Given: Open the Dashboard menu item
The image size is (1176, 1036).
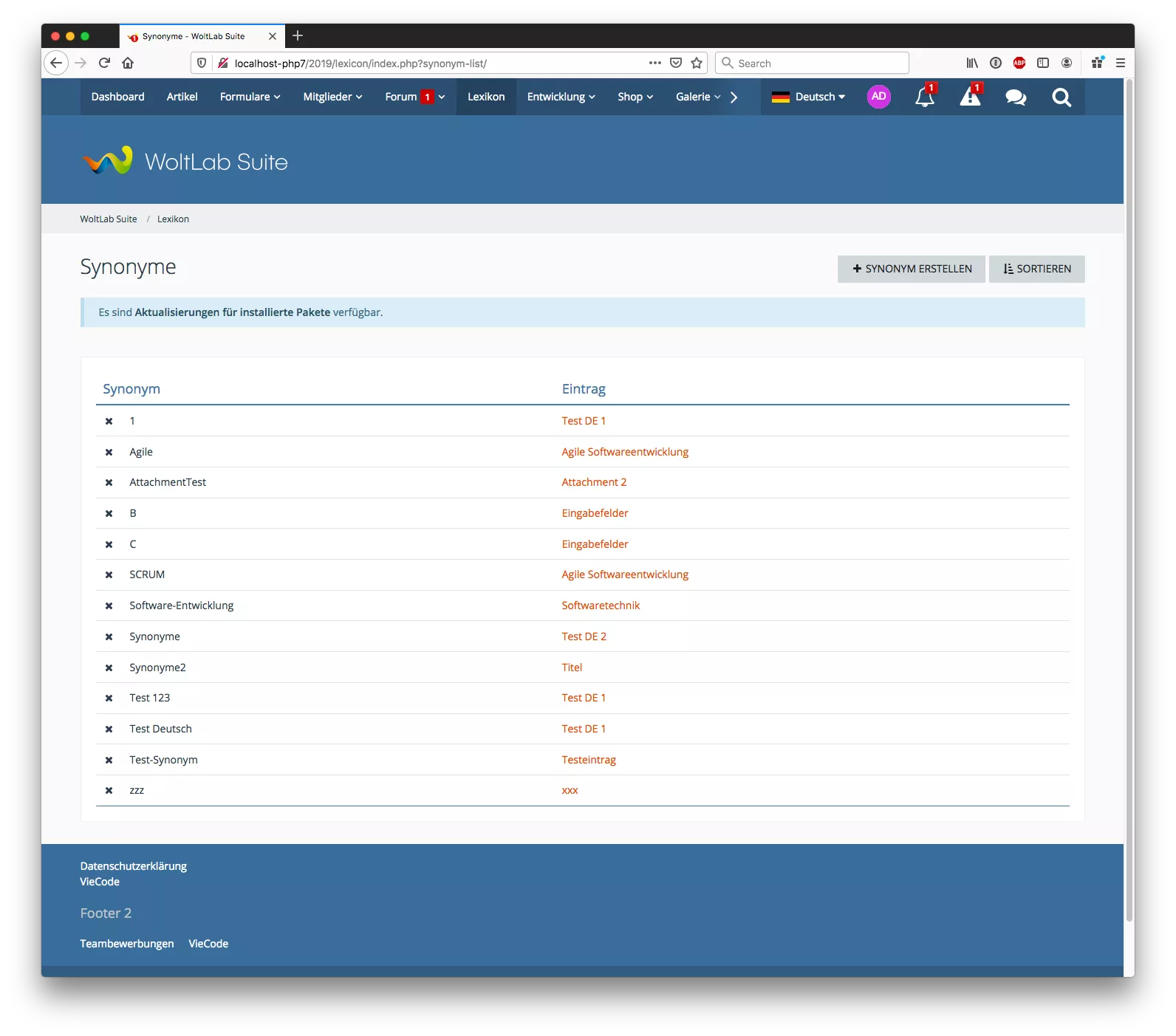Looking at the screenshot, I should (118, 97).
